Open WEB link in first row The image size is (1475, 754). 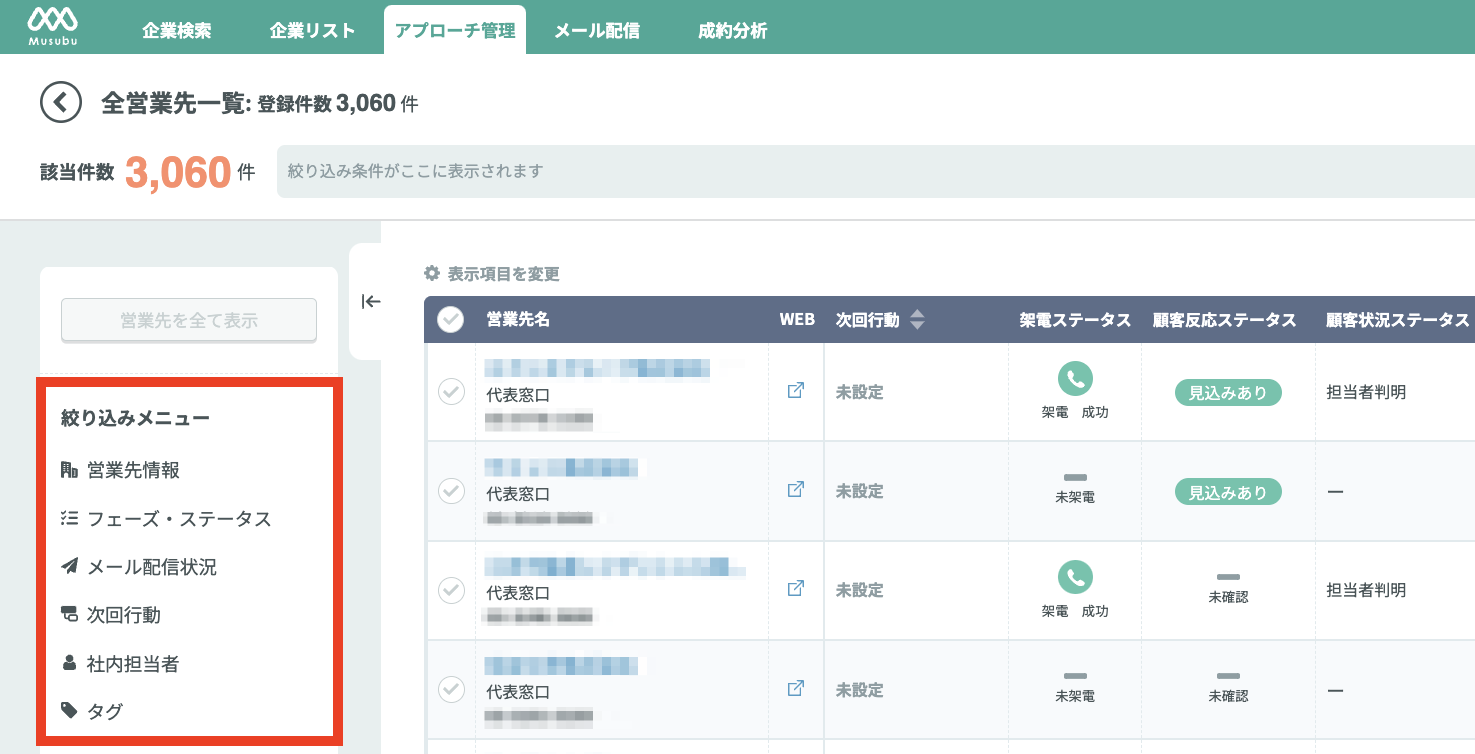point(796,391)
